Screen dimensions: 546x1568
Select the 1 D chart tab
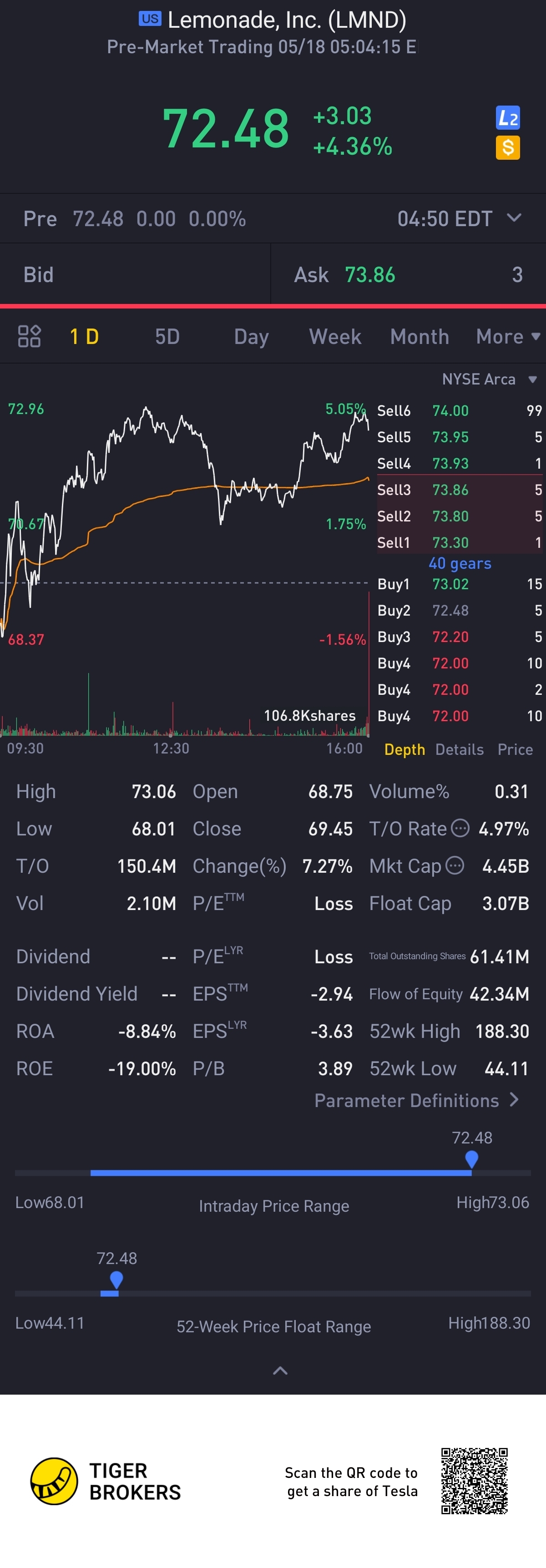point(84,337)
